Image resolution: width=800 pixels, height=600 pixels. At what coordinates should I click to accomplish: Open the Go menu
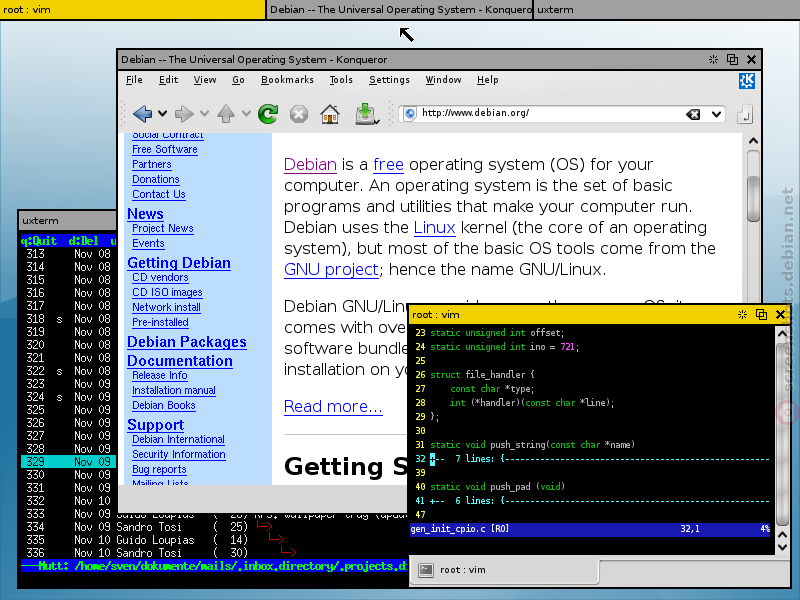238,80
